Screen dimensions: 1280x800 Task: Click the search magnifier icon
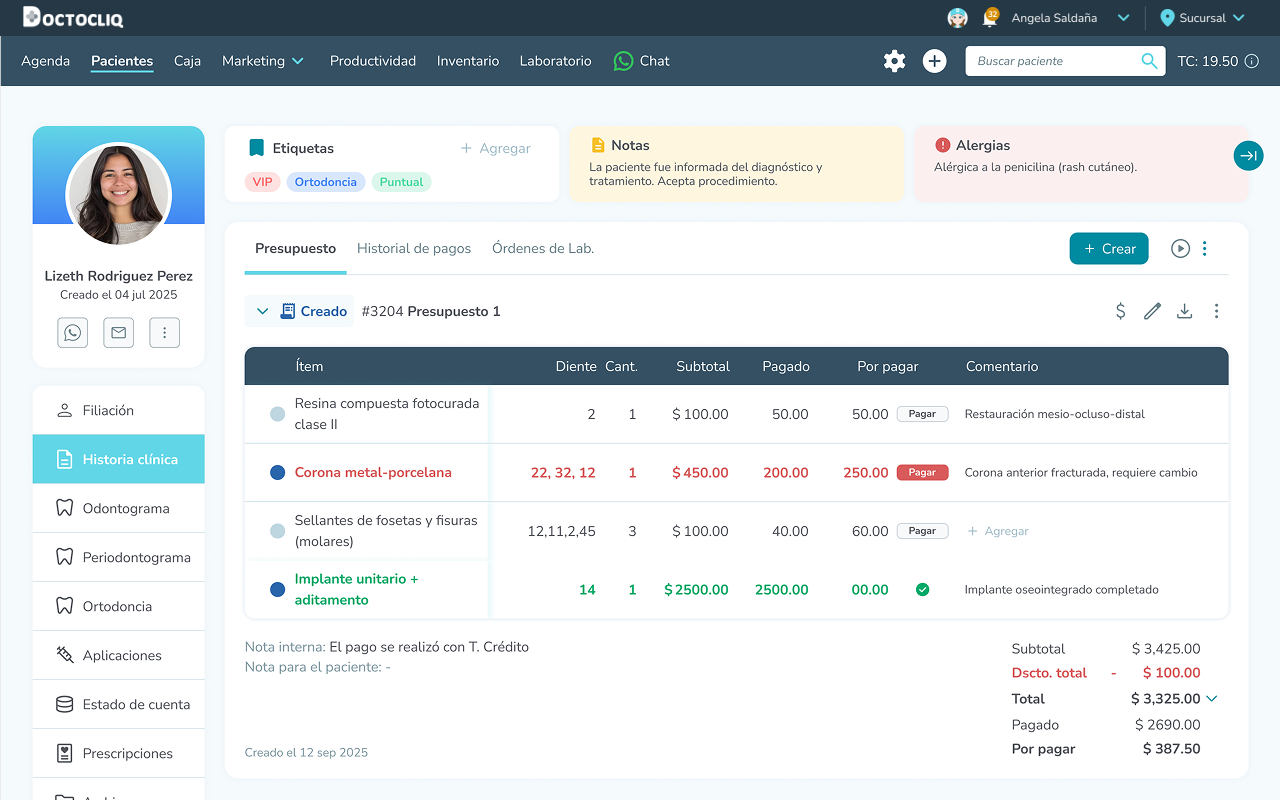pos(1149,61)
